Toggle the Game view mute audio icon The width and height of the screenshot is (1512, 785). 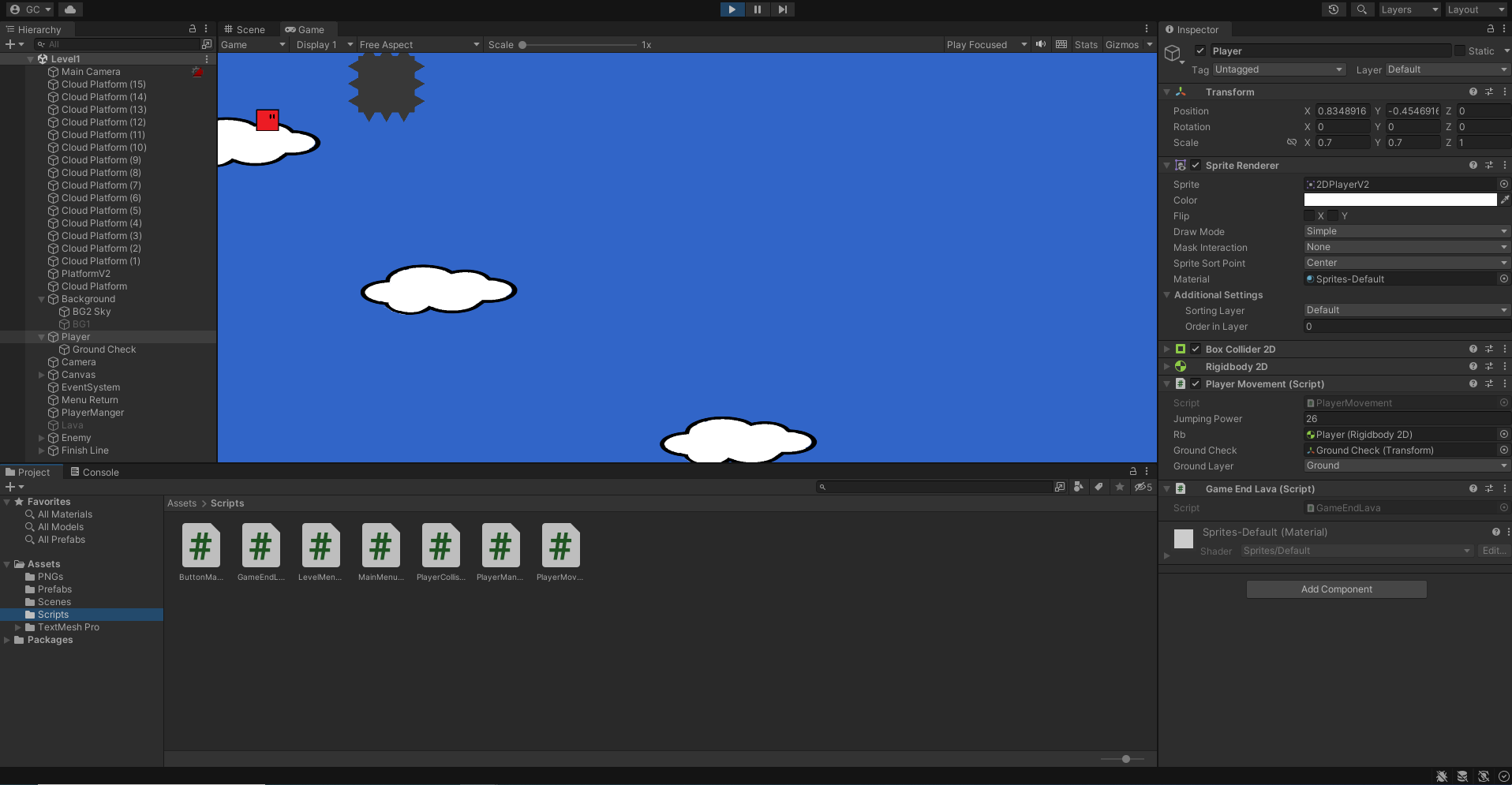(x=1041, y=44)
